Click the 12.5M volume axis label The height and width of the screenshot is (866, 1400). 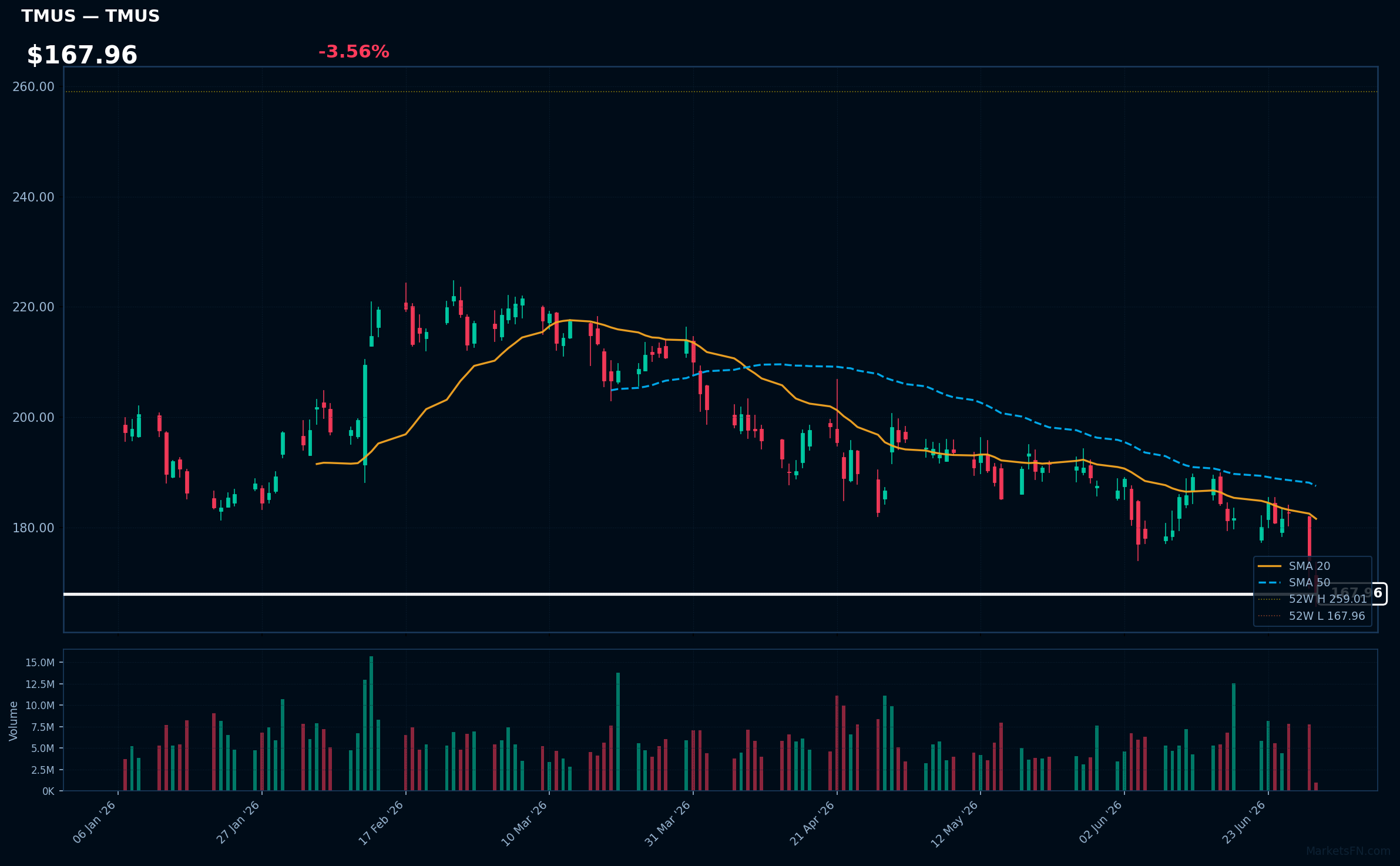[40, 684]
